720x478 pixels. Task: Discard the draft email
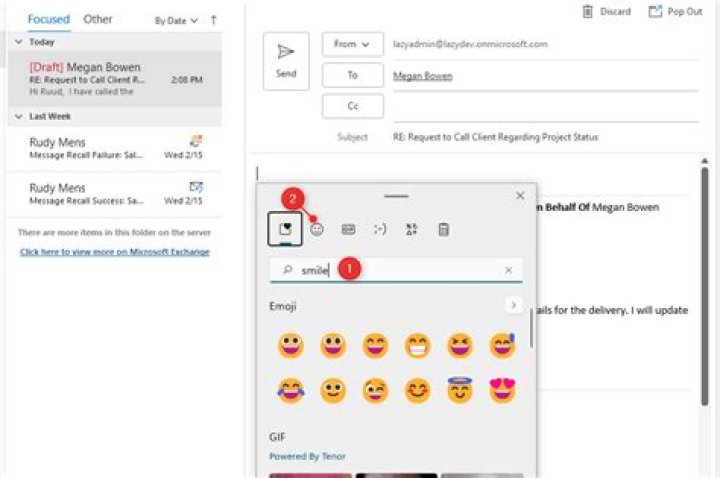point(606,12)
